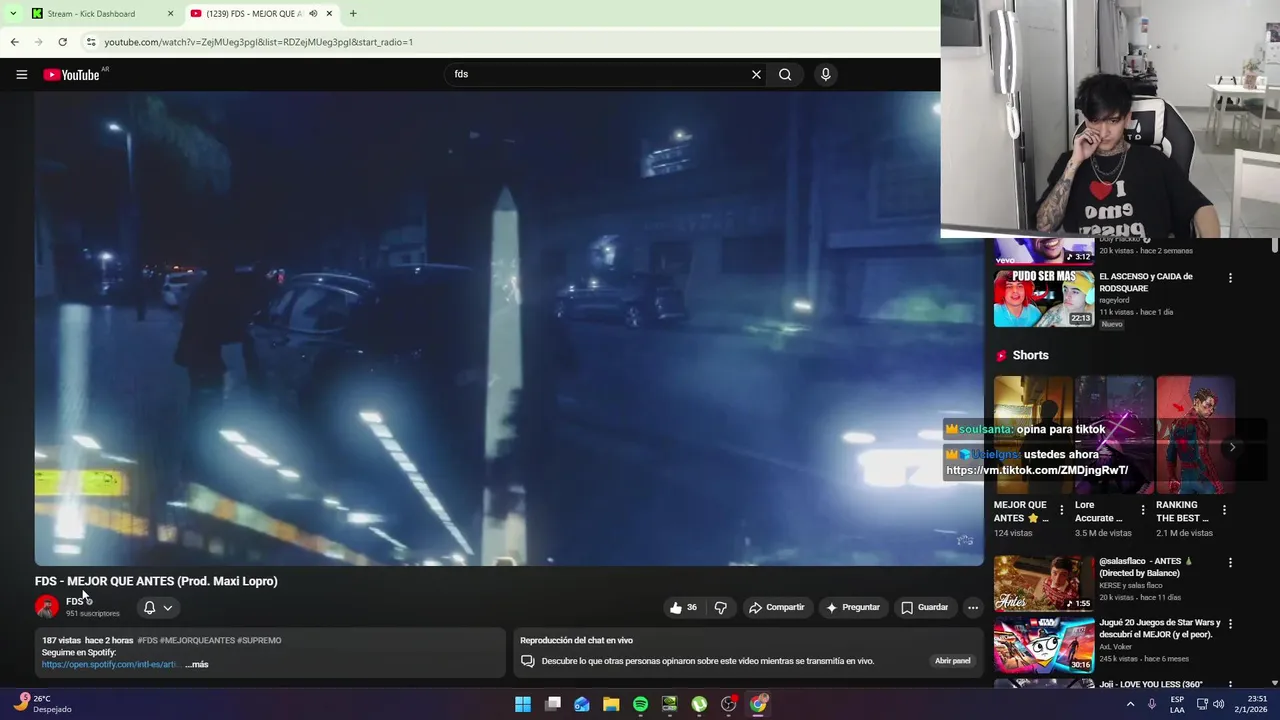Open options for salasflaco ANTES video

pos(1230,563)
